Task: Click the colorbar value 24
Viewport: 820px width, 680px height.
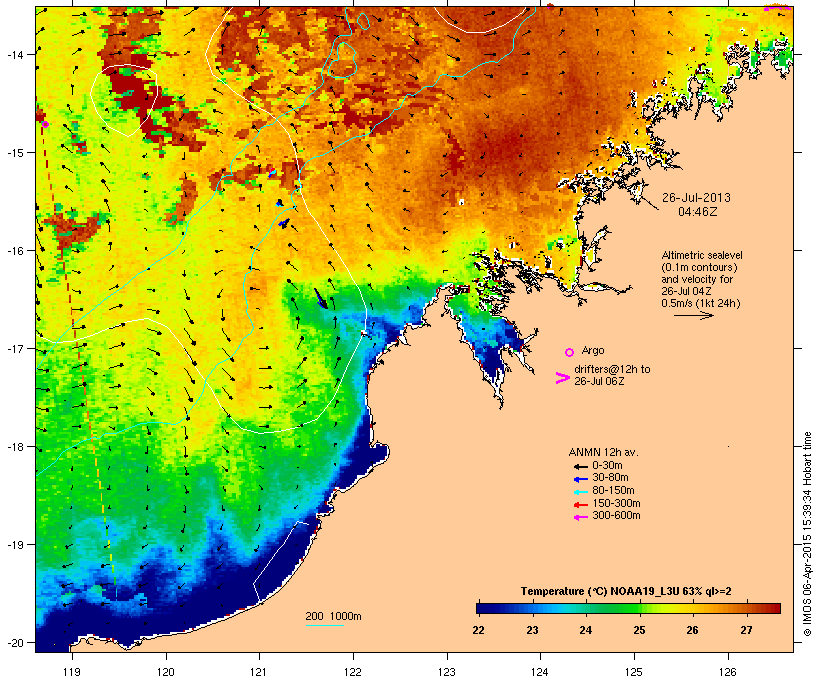Action: point(586,630)
